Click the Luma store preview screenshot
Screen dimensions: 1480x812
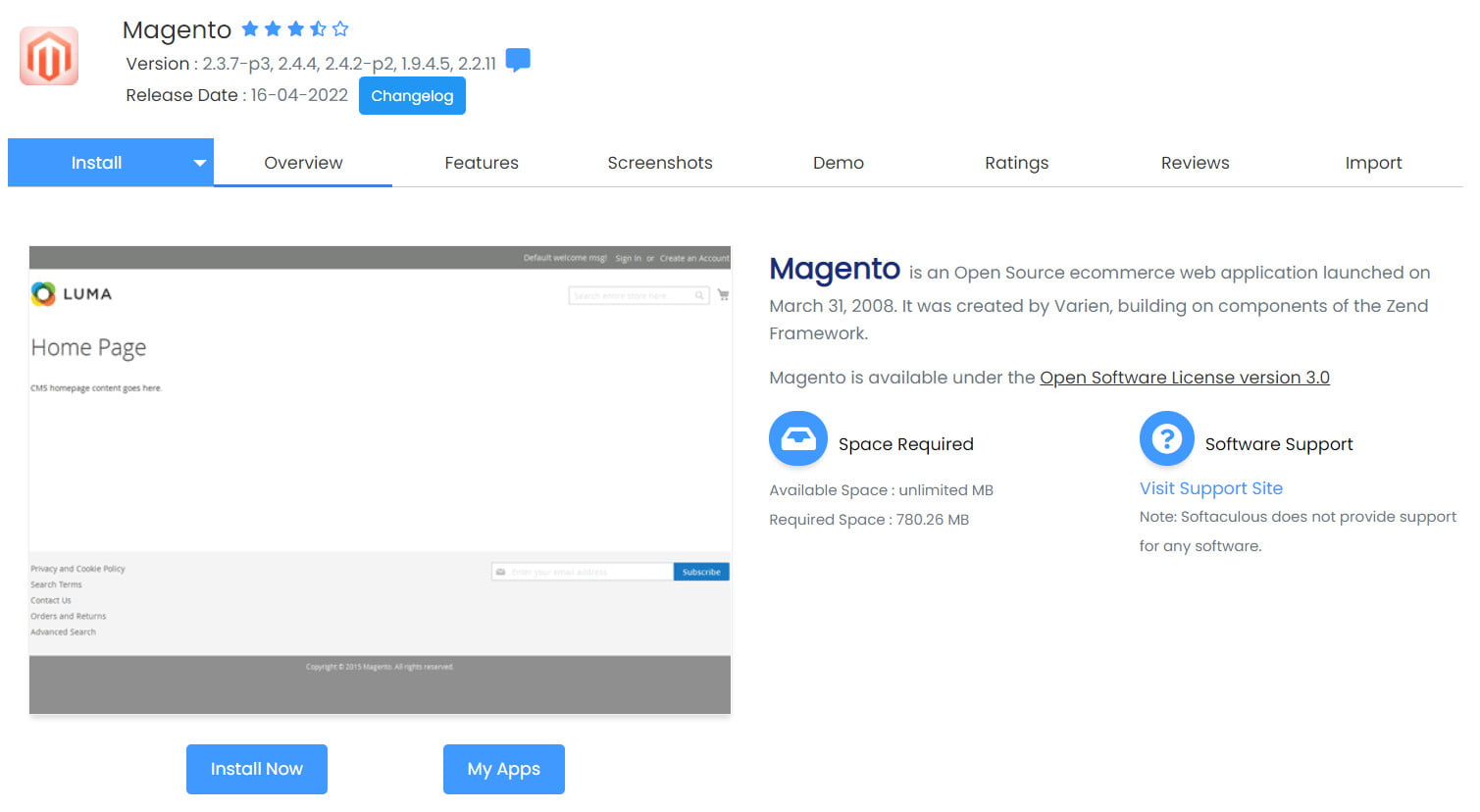click(380, 480)
